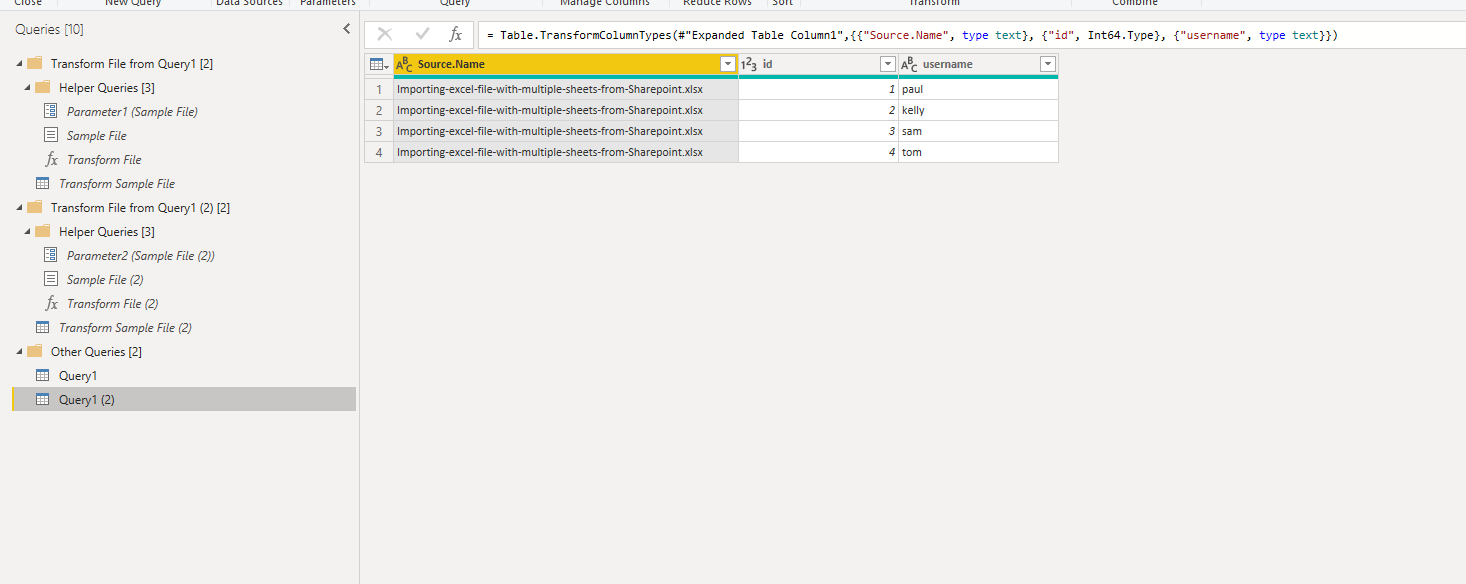Click Sample File query icon
Image resolution: width=1466 pixels, height=584 pixels.
pos(51,135)
